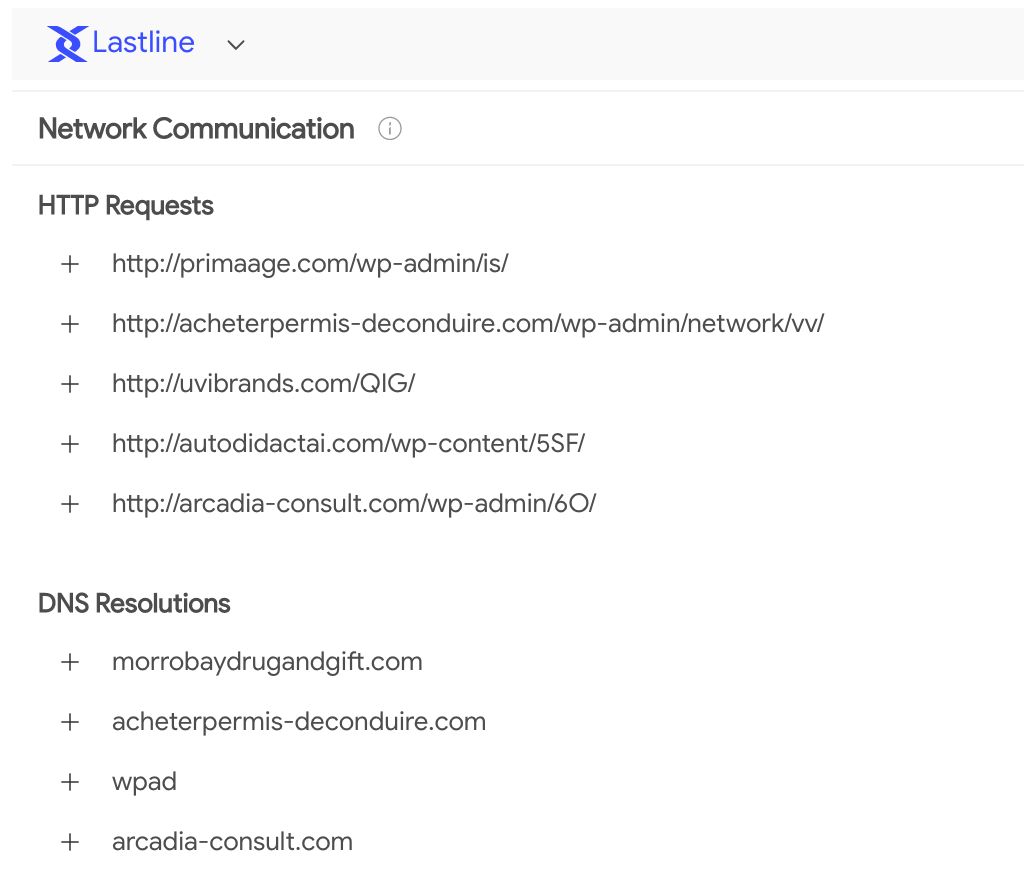
Task: Expand the acheterpermis-deconduire.com/wp-admin/network/vv/ request
Action: point(70,324)
